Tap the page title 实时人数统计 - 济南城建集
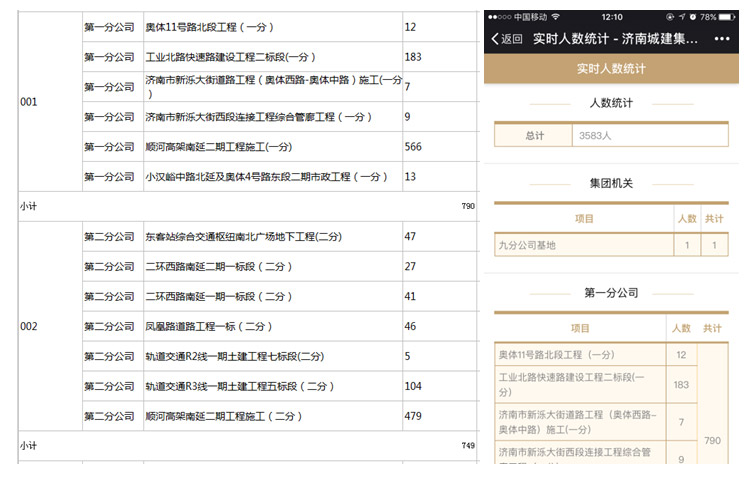 tap(615, 39)
